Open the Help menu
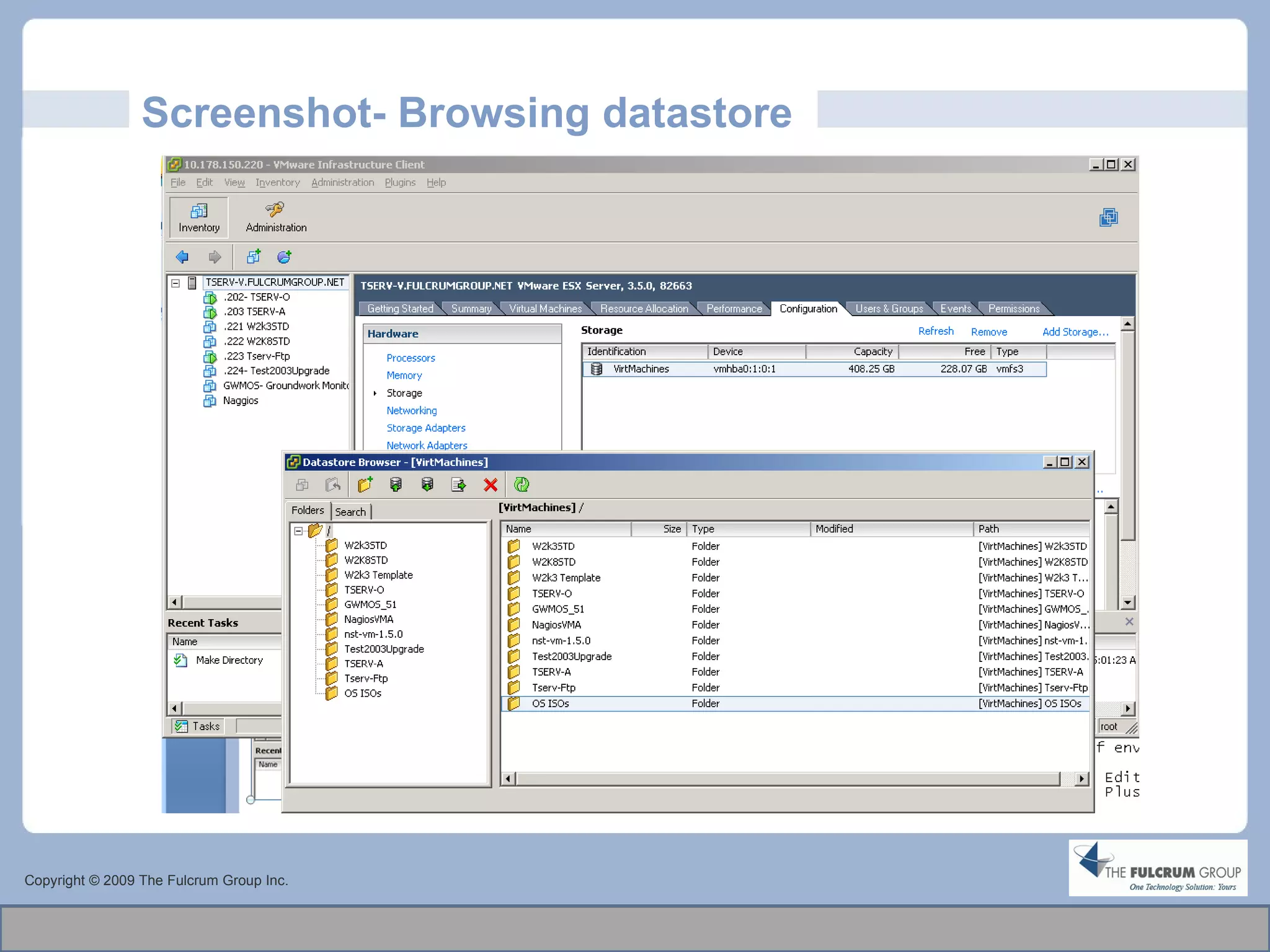Viewport: 1270px width, 952px height. pyautogui.click(x=436, y=182)
